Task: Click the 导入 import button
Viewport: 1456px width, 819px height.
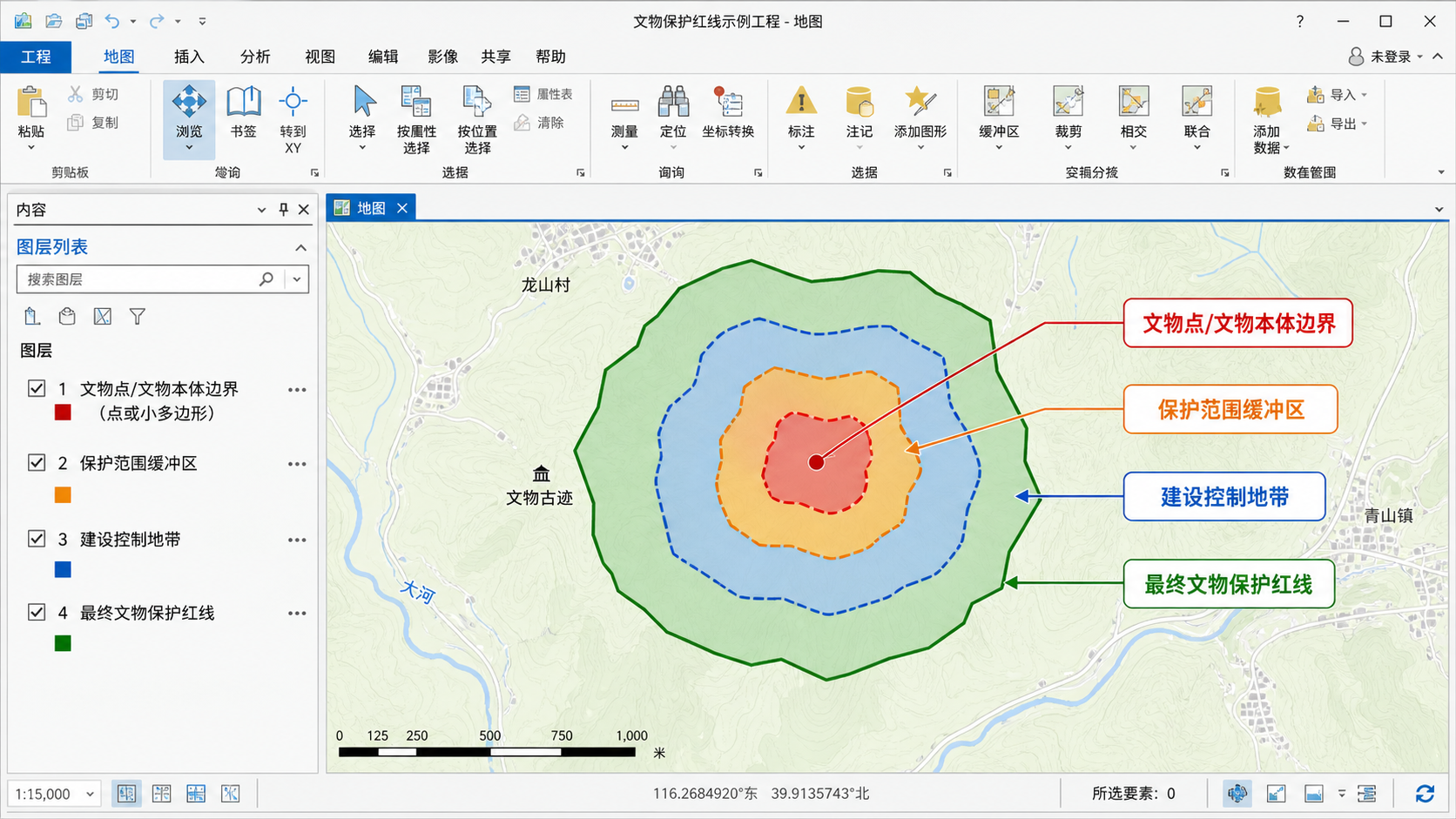Action: click(1337, 95)
